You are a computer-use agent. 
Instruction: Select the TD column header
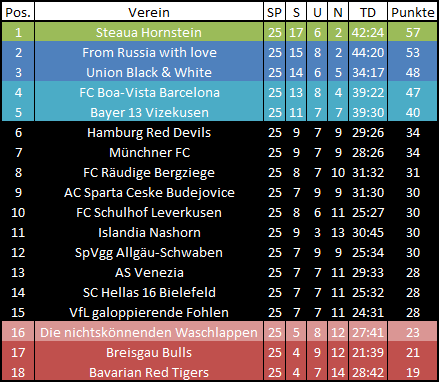coord(368,12)
